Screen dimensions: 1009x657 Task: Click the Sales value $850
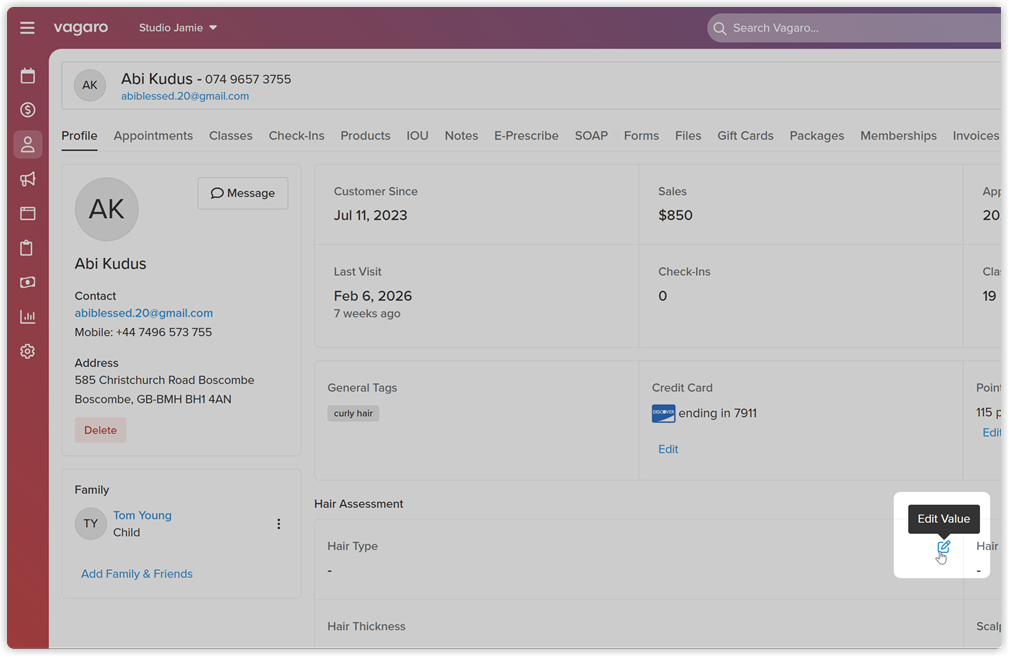tap(675, 216)
